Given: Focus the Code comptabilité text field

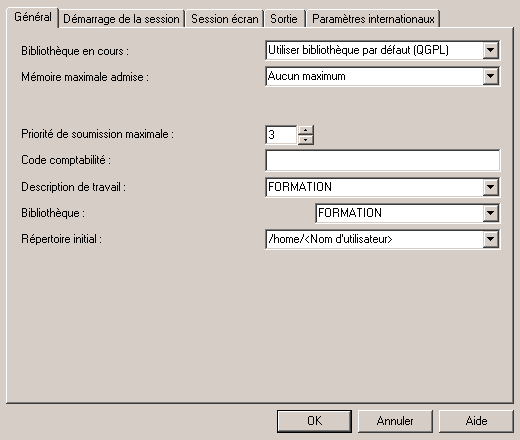Looking at the screenshot, I should click(383, 160).
